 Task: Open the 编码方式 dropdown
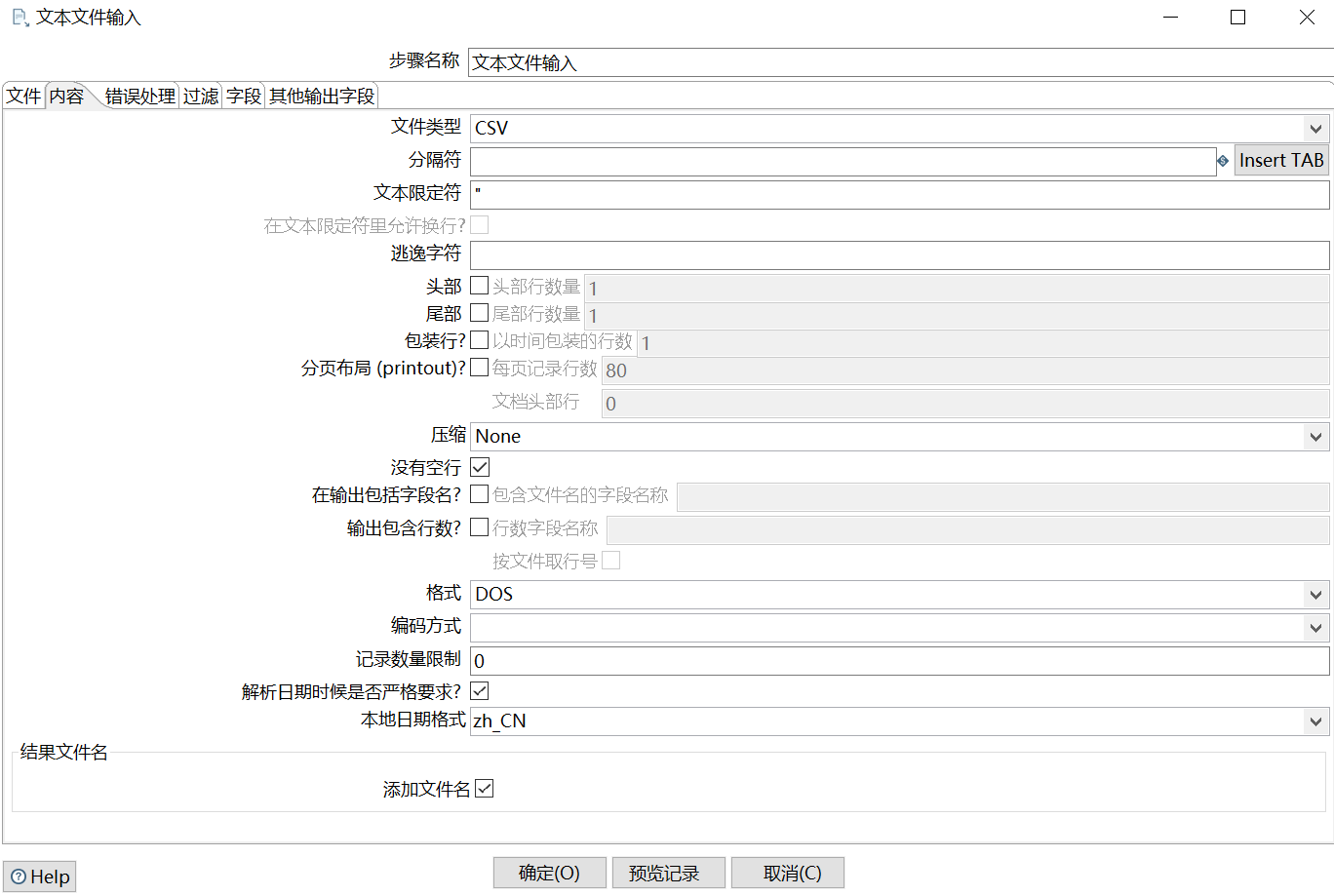click(1315, 628)
